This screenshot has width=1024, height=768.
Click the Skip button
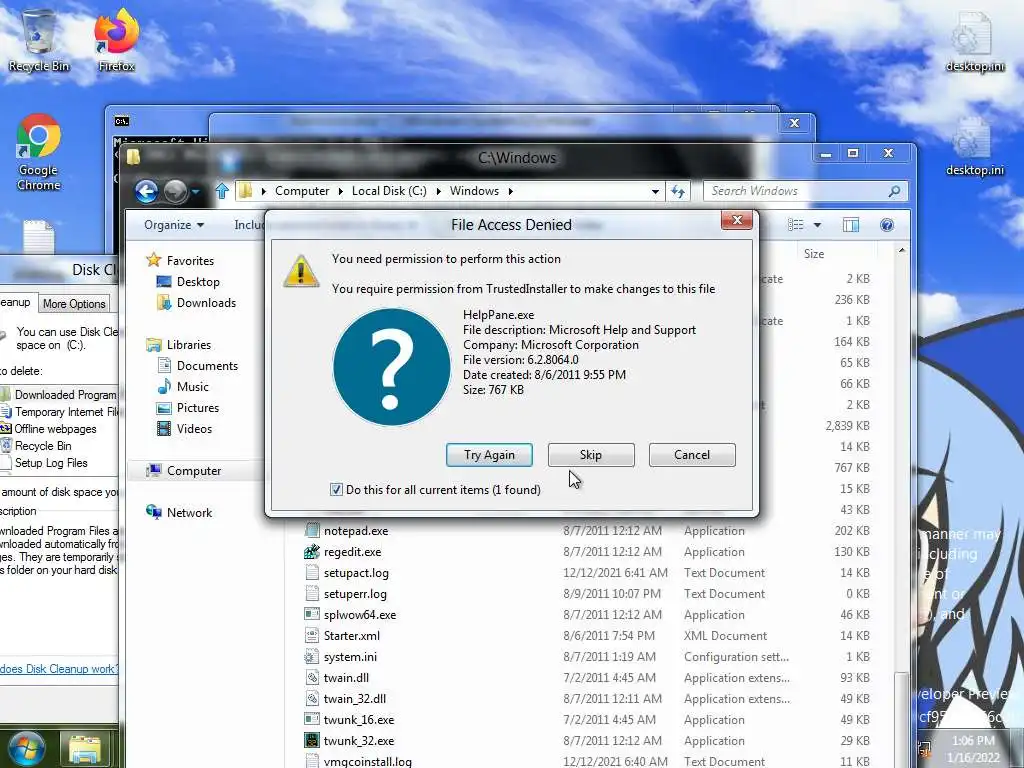click(590, 455)
